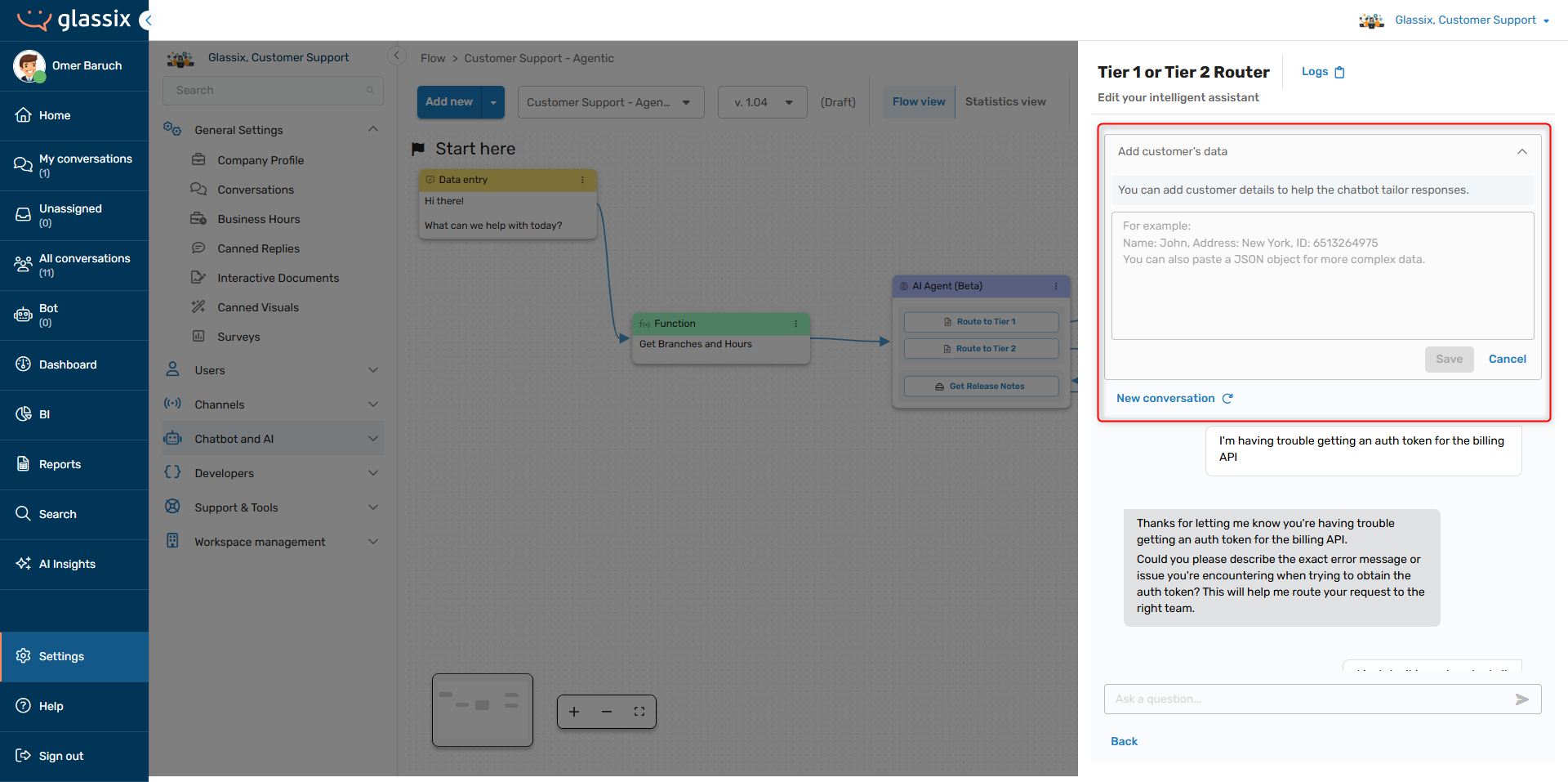Switch to Statistics view tab
The width and height of the screenshot is (1568, 782).
[1005, 101]
